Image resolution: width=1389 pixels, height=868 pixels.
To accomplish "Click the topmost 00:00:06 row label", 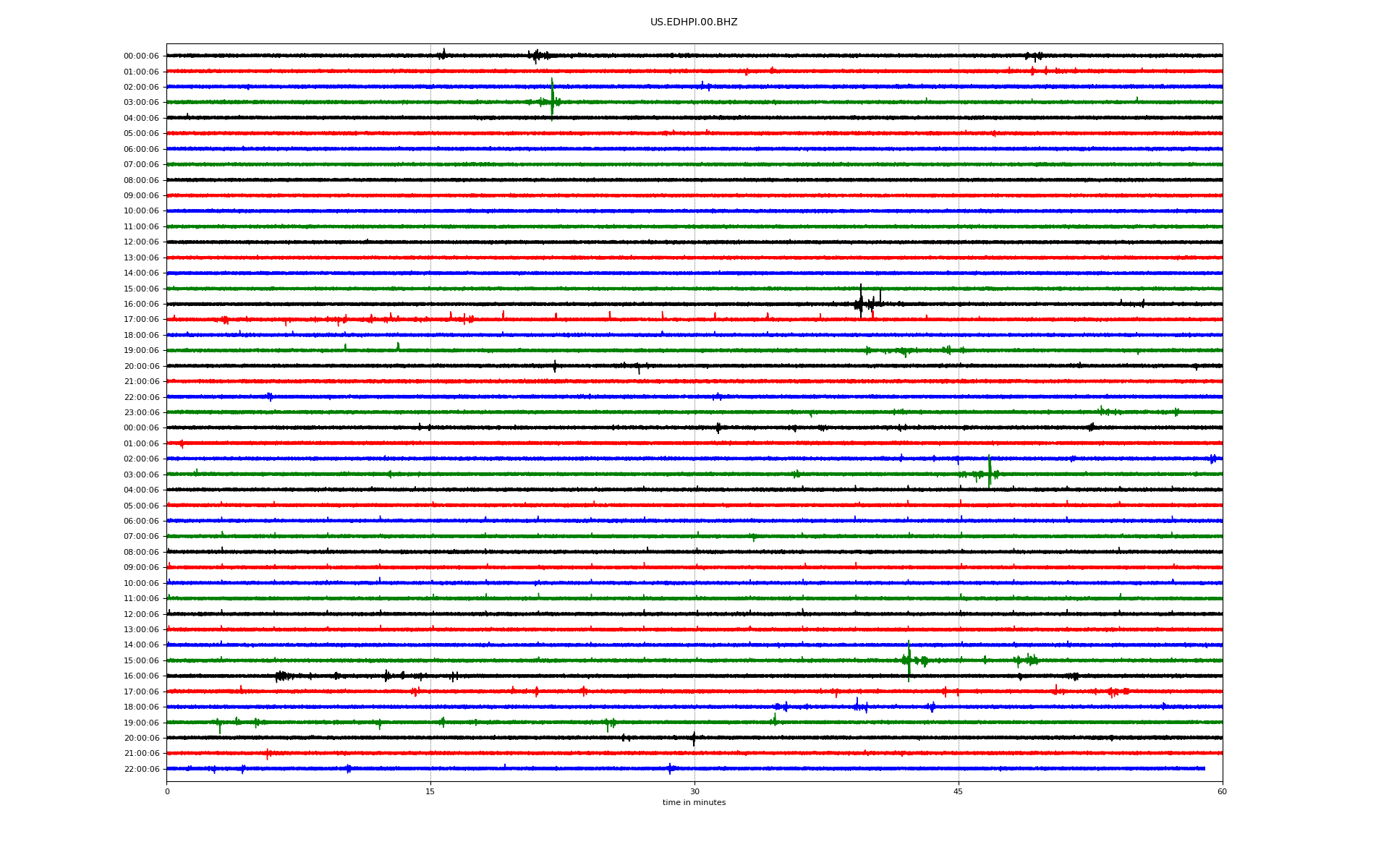I will click(141, 56).
